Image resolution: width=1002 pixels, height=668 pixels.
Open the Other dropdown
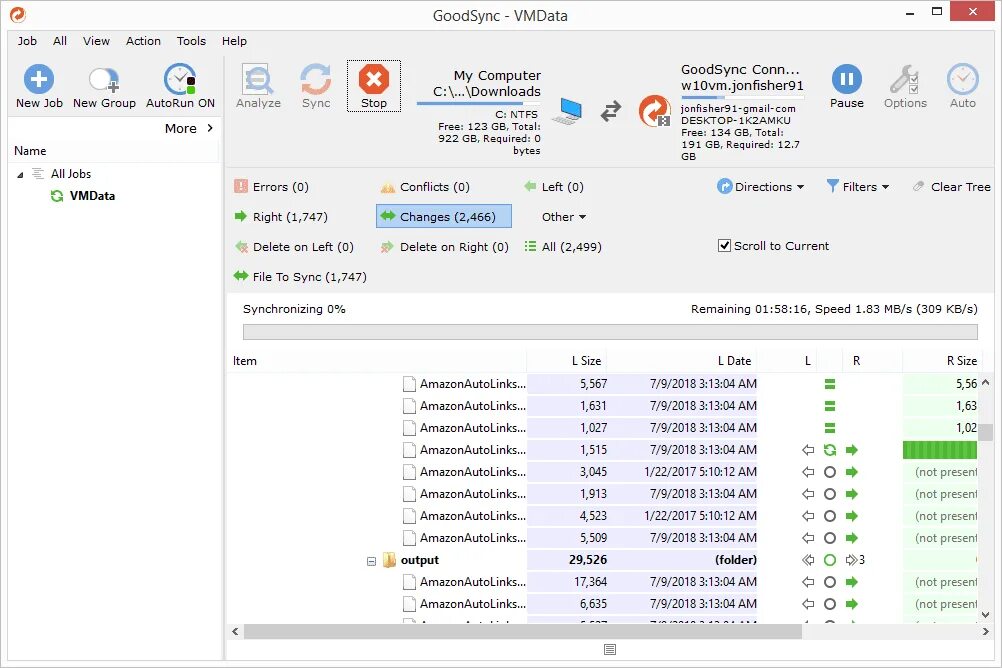pos(564,217)
